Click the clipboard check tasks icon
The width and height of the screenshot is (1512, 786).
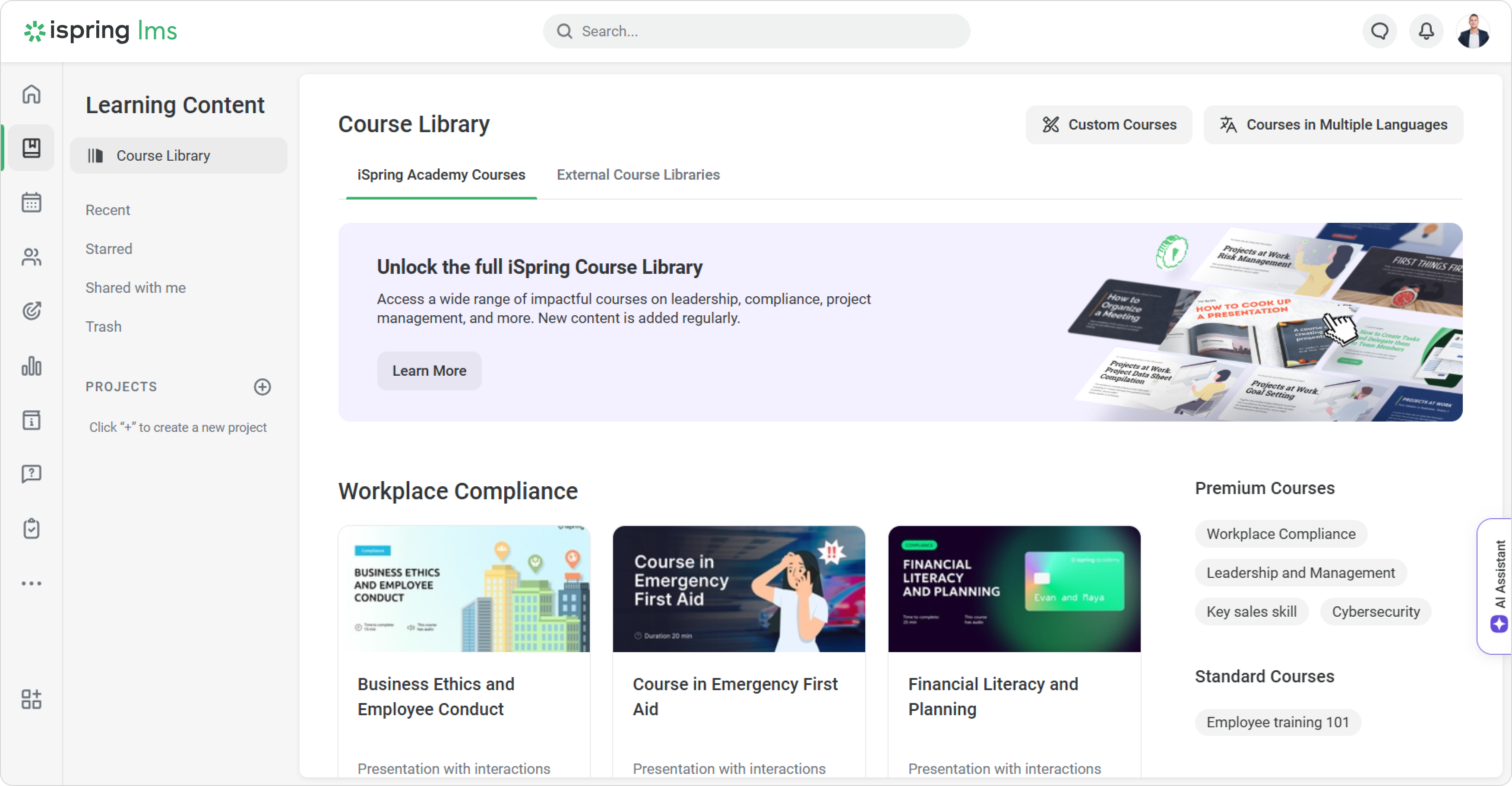click(31, 528)
